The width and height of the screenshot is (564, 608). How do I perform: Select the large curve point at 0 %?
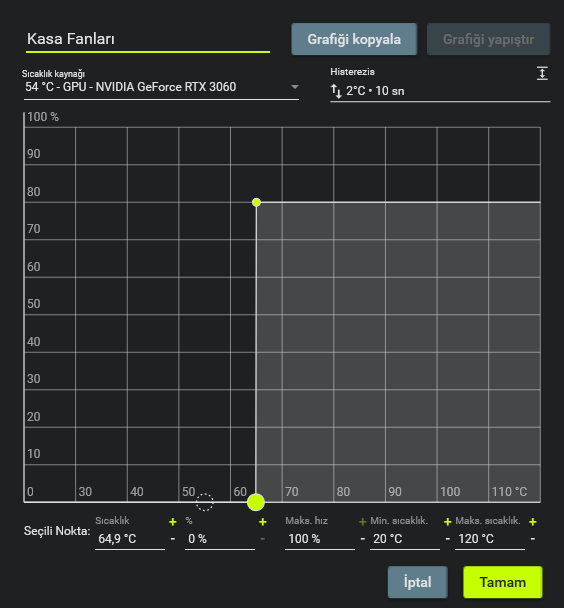(256, 502)
